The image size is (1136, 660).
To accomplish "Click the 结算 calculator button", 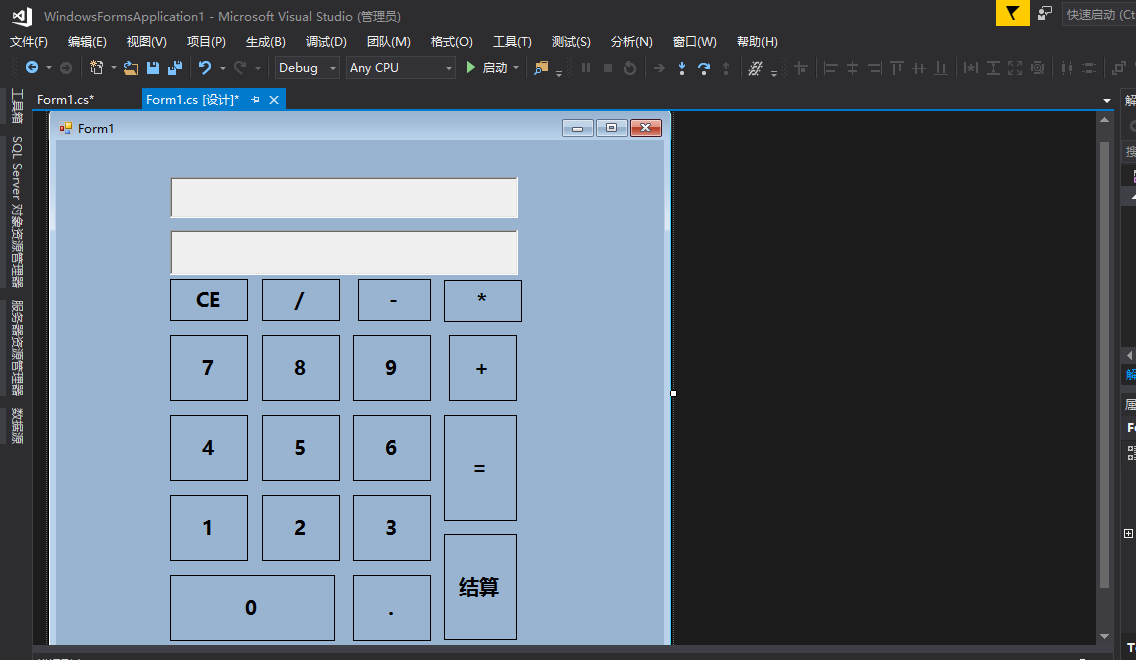I will (x=480, y=587).
